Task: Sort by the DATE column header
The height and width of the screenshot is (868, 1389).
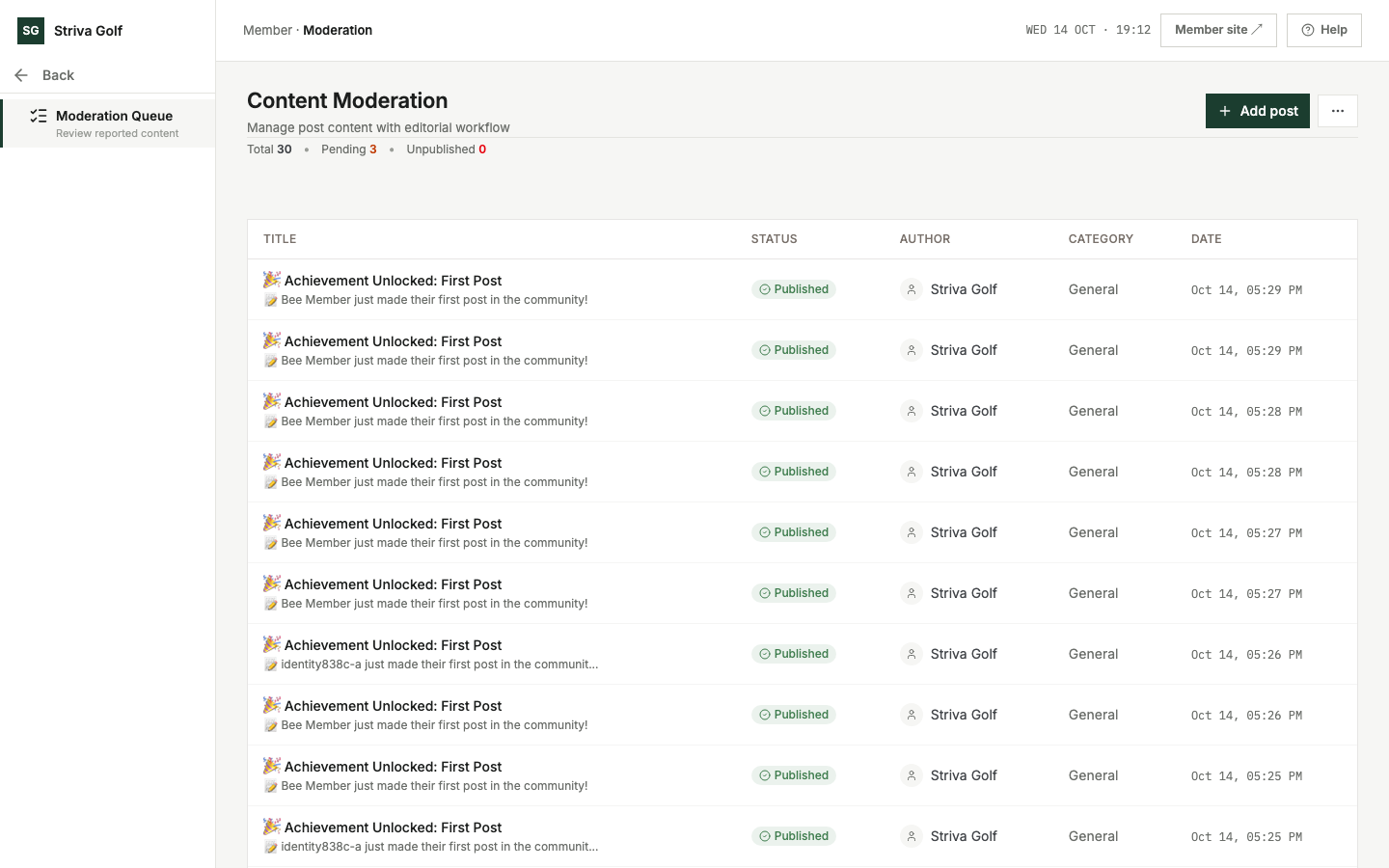Action: coord(1207,239)
